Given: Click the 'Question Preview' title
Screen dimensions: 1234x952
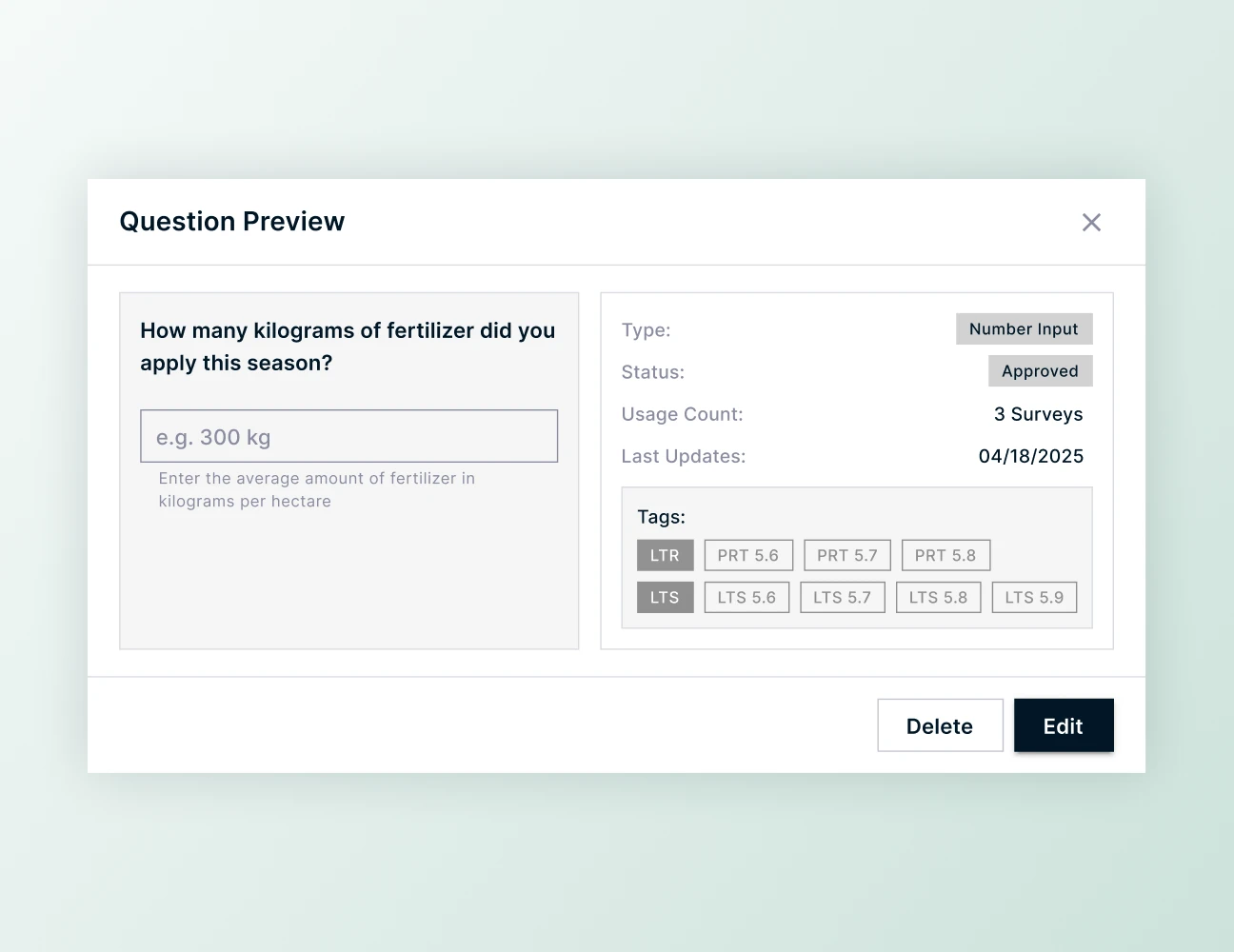Looking at the screenshot, I should [232, 221].
